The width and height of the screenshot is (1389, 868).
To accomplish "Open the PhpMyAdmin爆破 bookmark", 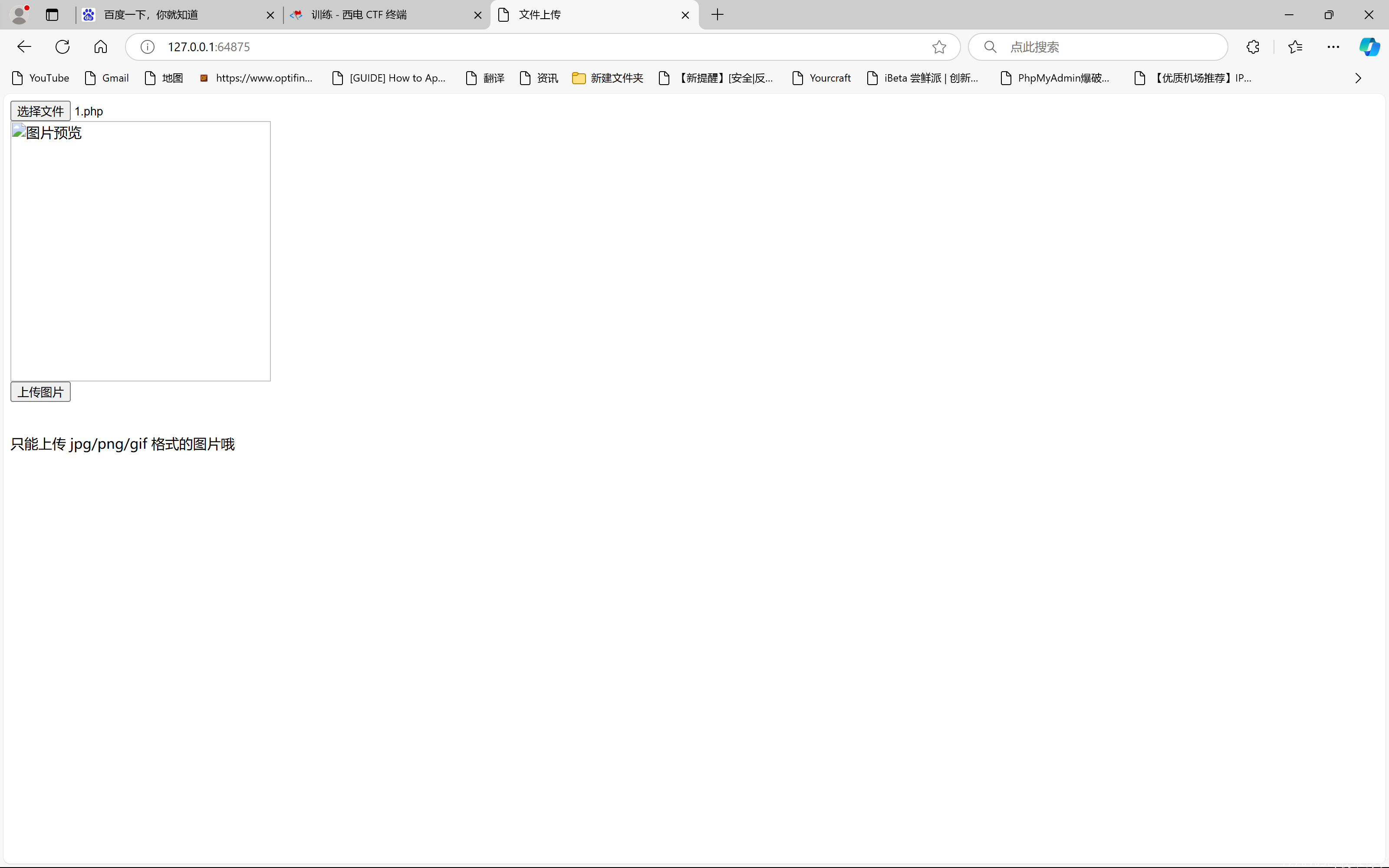I will pyautogui.click(x=1055, y=78).
